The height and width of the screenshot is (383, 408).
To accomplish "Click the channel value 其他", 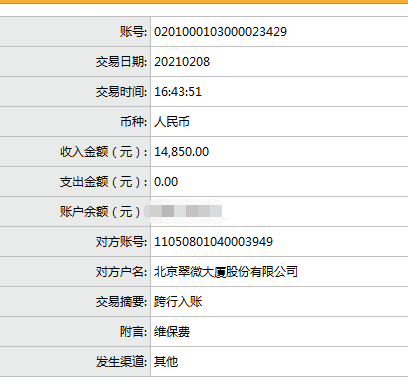I will 166,362.
